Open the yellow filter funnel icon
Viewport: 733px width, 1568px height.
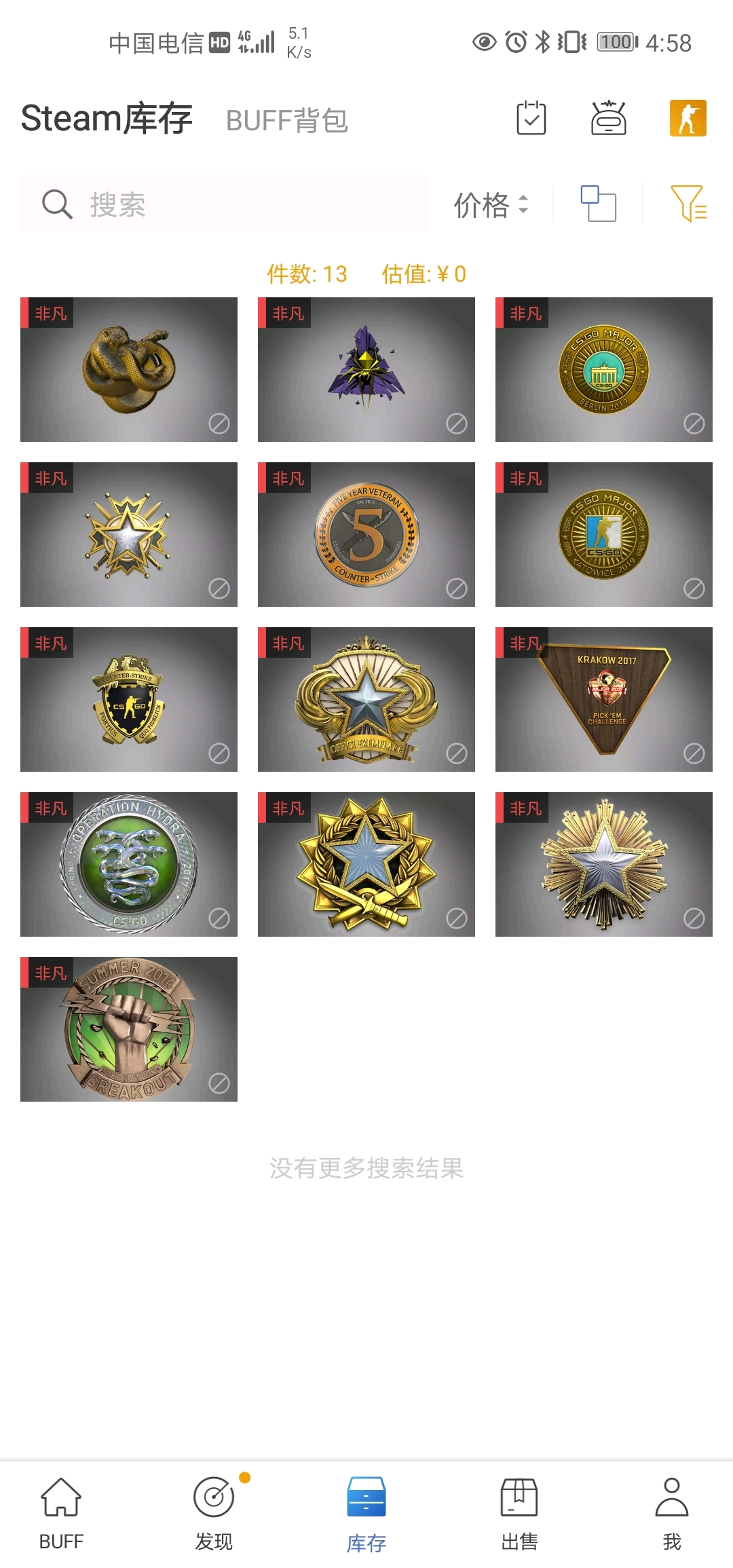tap(688, 204)
